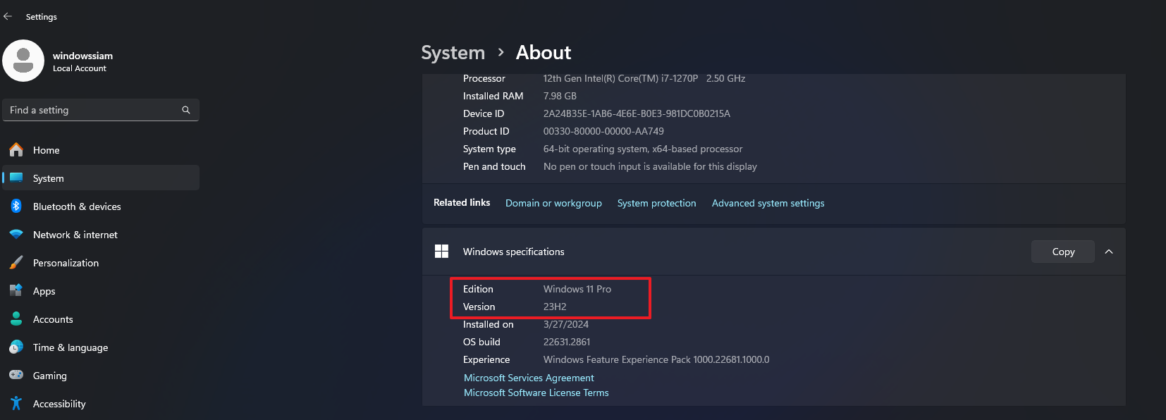1166x420 pixels.
Task: Click the Related links label
Action: pos(462,202)
